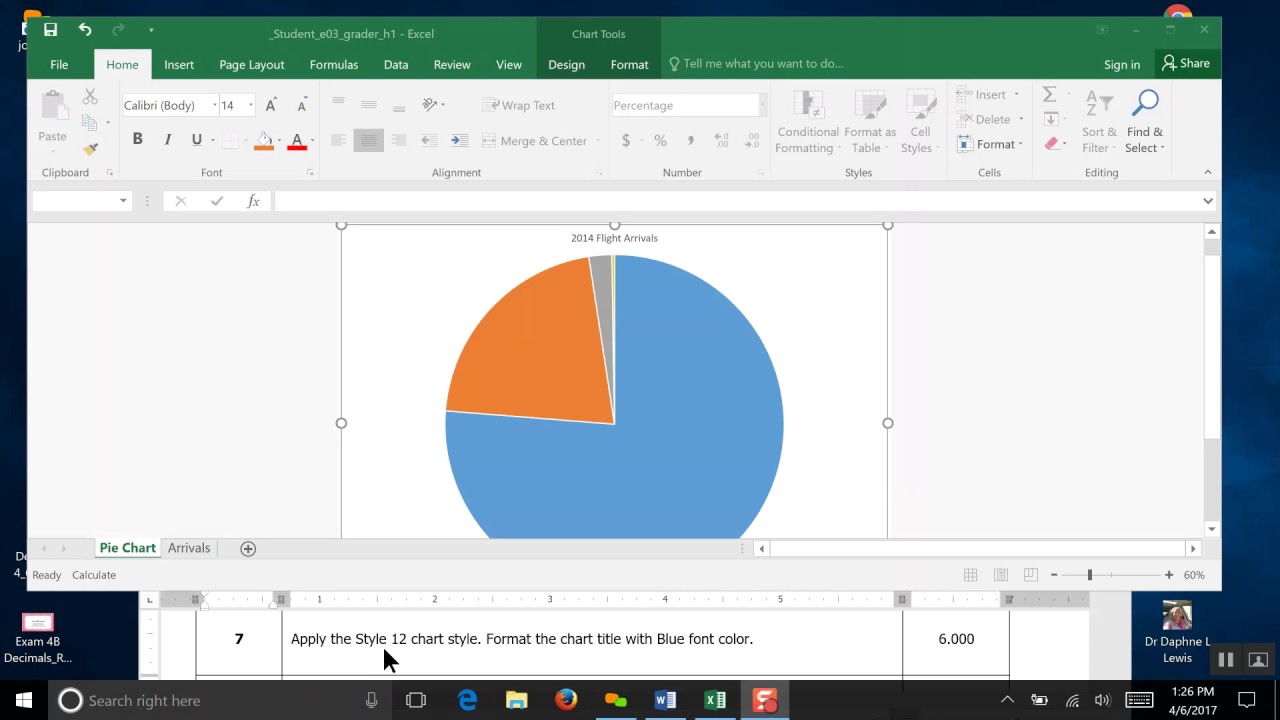Save the workbook with the Save icon

(x=51, y=30)
